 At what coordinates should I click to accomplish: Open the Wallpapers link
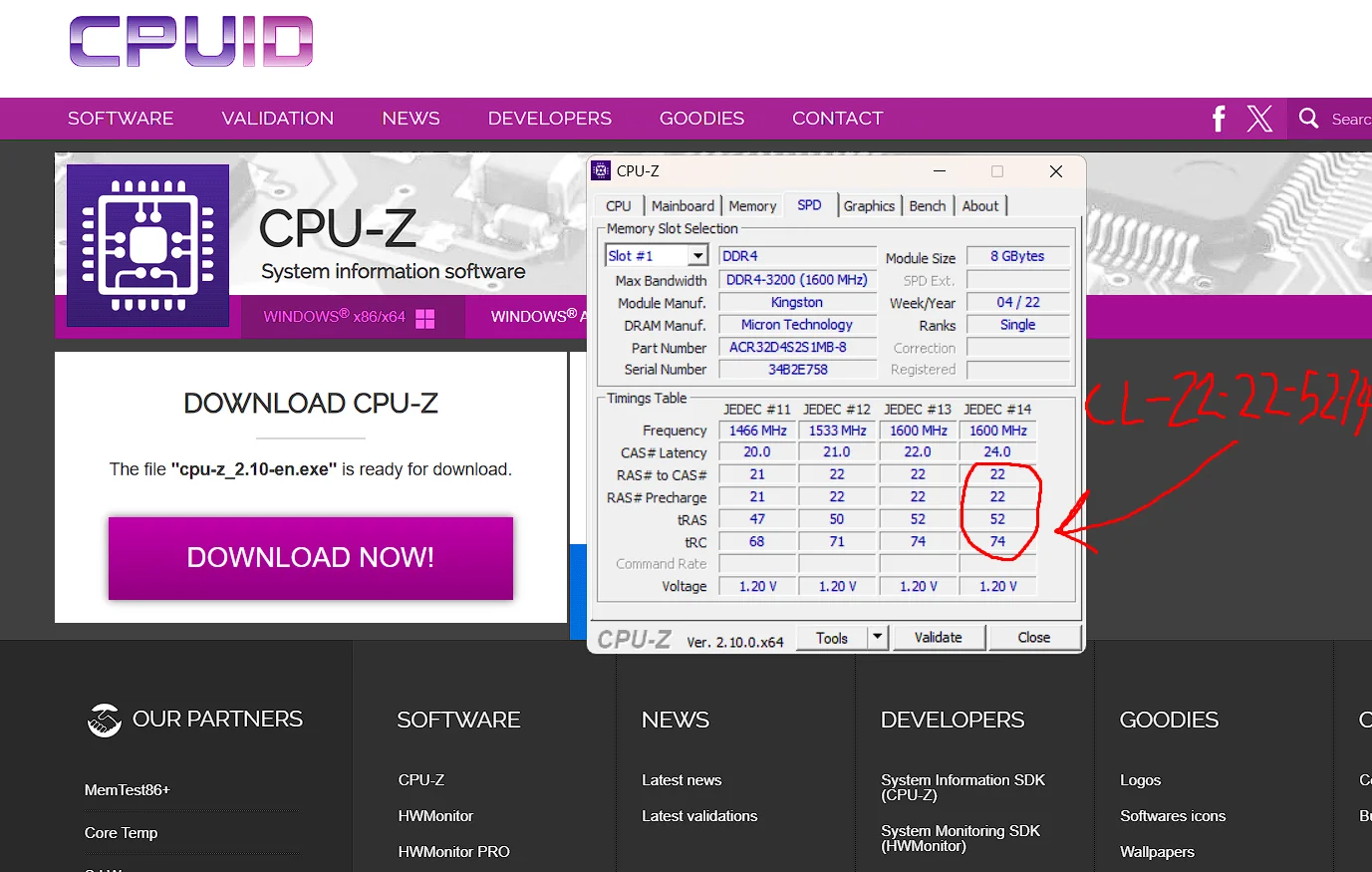click(x=1157, y=852)
